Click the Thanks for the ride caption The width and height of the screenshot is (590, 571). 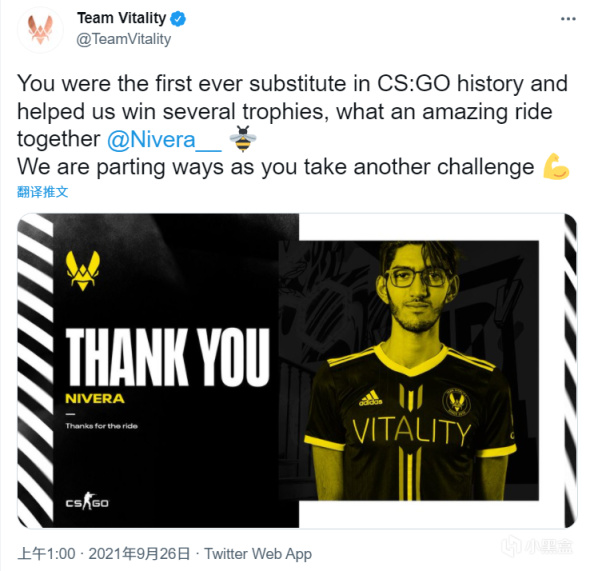click(x=102, y=426)
